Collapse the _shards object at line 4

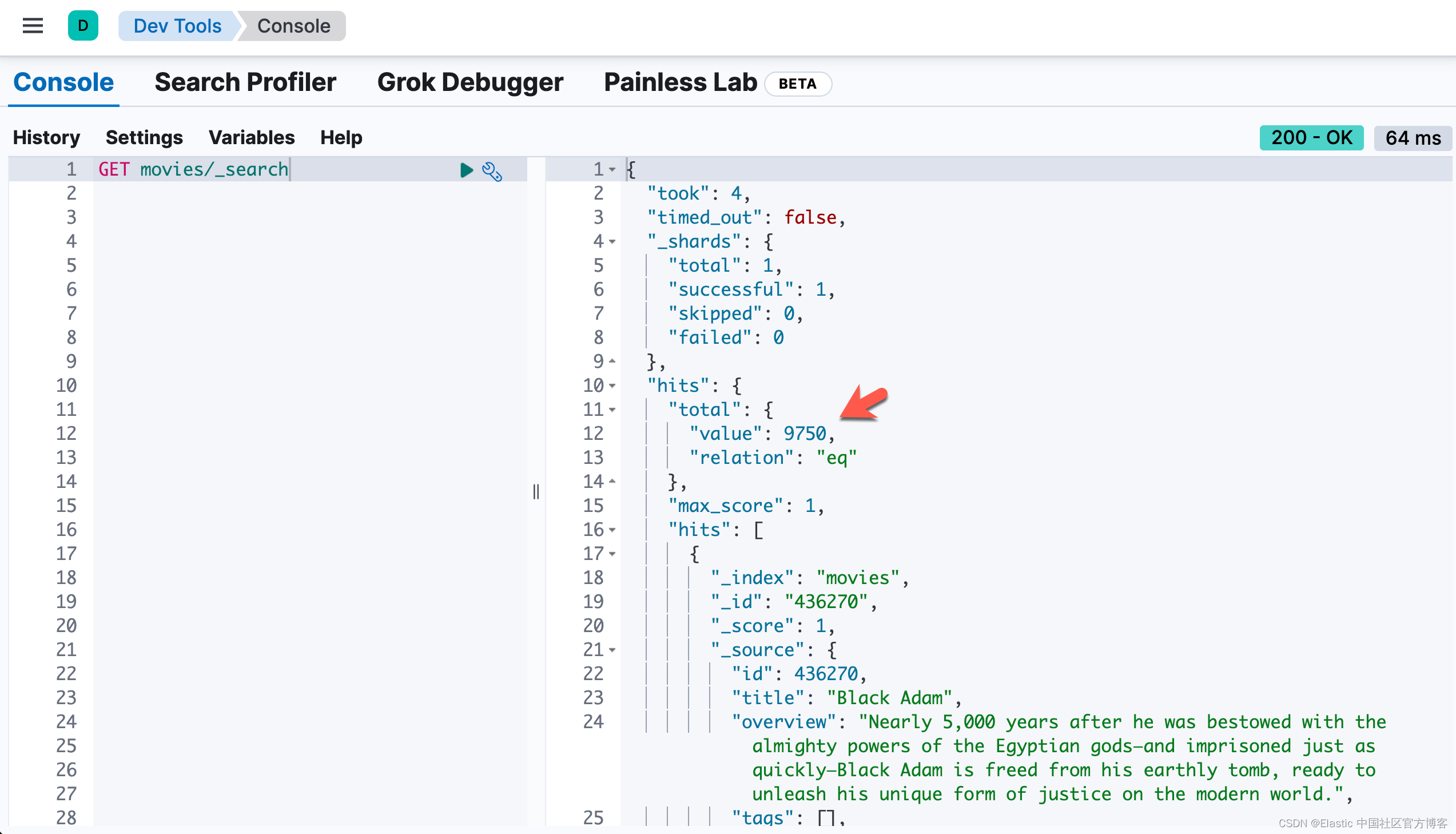tap(612, 242)
